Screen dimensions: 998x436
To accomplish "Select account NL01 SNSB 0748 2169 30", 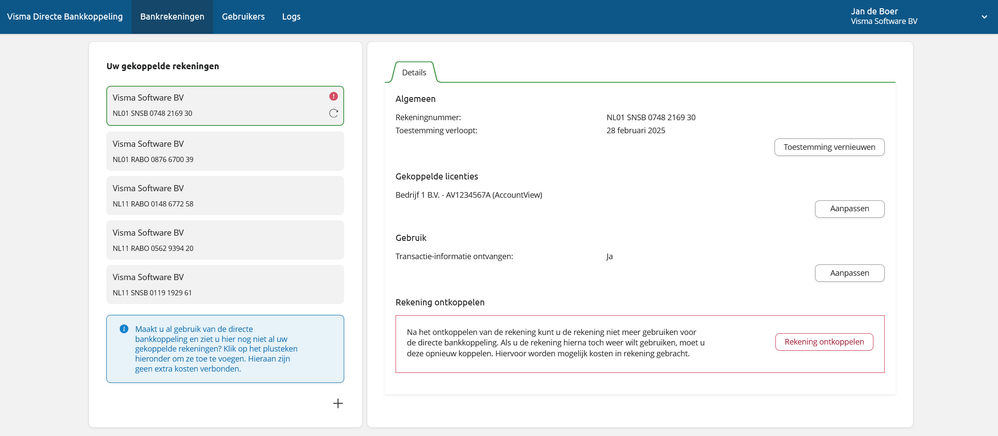I will pyautogui.click(x=225, y=106).
